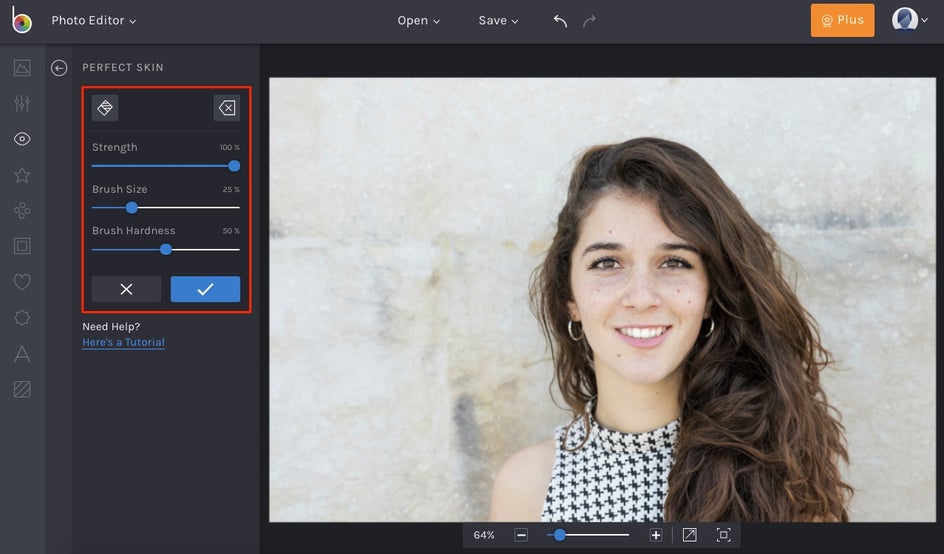The width and height of the screenshot is (944, 554).
Task: Adjust the Strength slider handle
Action: click(x=234, y=166)
